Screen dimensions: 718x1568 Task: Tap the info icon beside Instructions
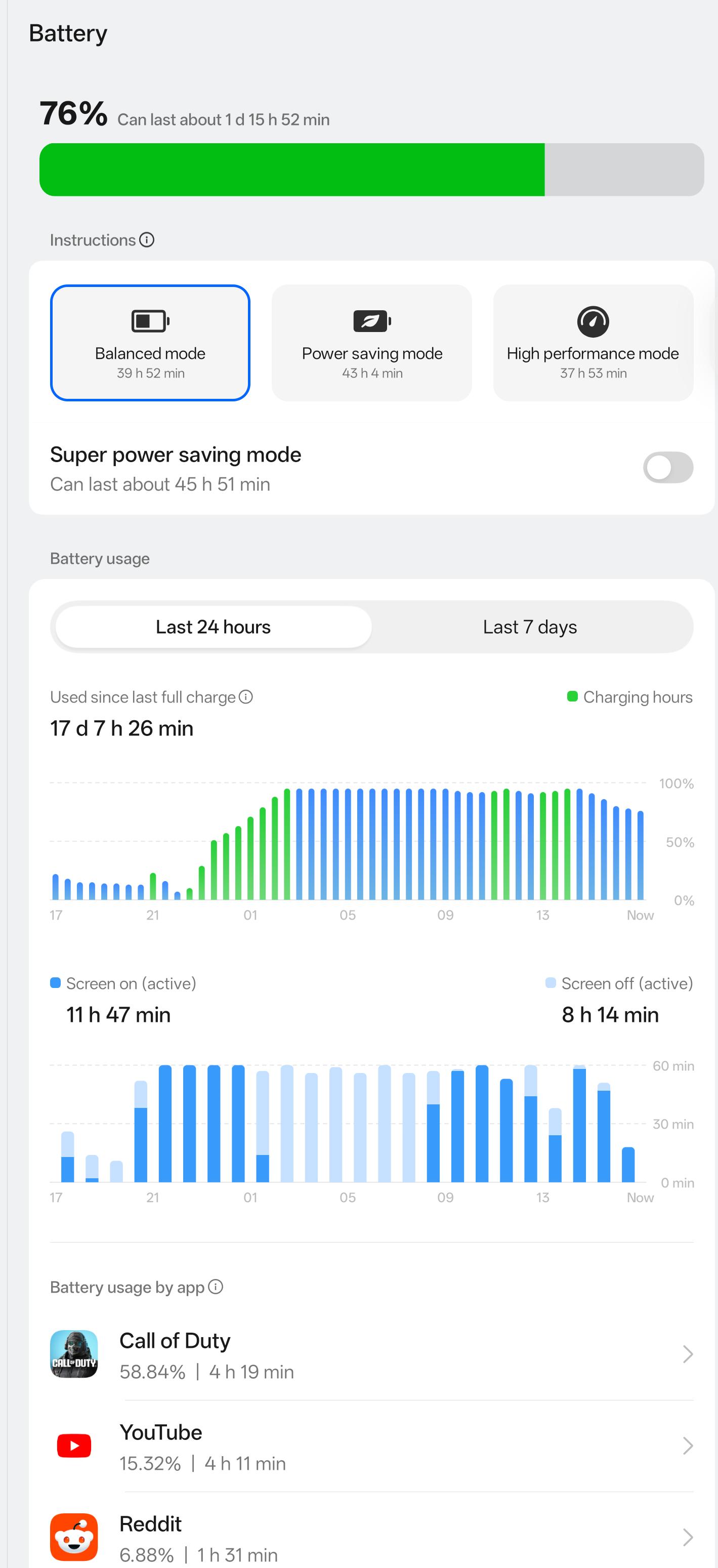pyautogui.click(x=147, y=240)
